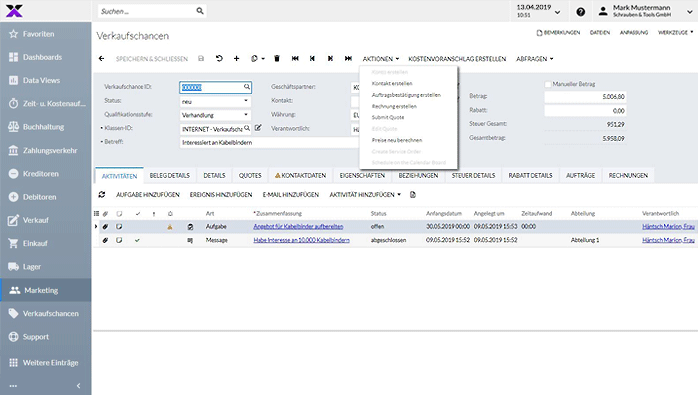Open Aktivität hinzufügen dropdown
The height and width of the screenshot is (395, 698).
click(x=365, y=195)
